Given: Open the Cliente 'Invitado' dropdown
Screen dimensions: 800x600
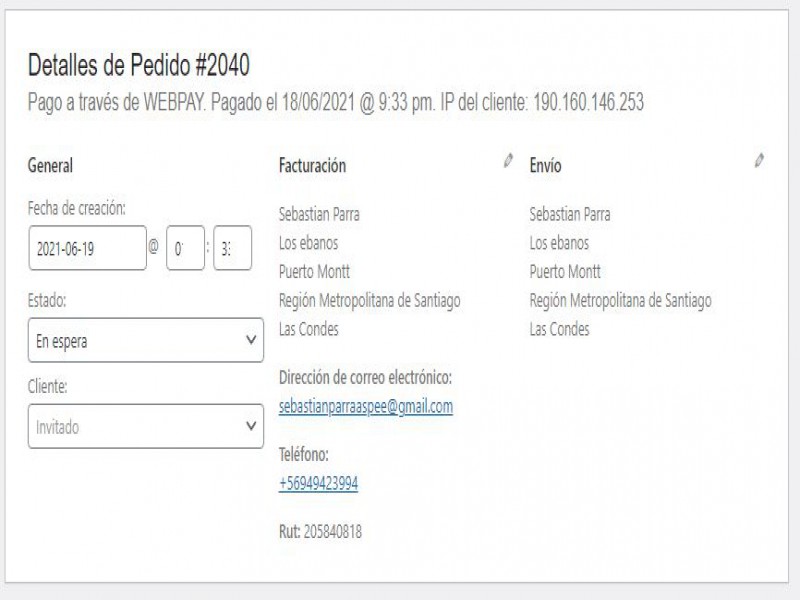Looking at the screenshot, I should click(146, 427).
